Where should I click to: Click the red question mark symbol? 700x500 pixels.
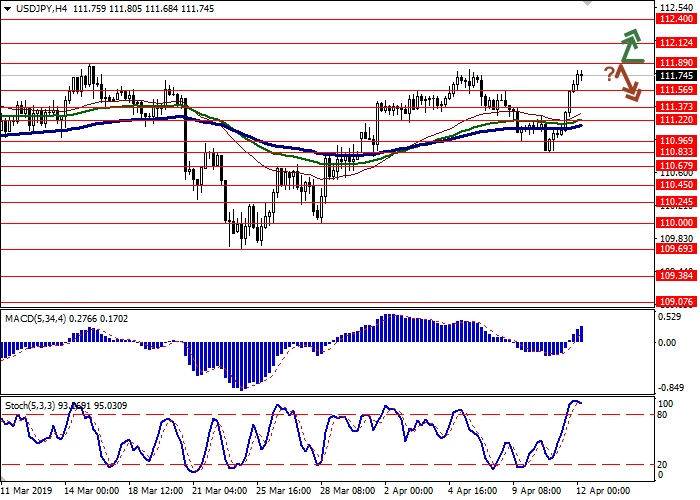pyautogui.click(x=608, y=73)
